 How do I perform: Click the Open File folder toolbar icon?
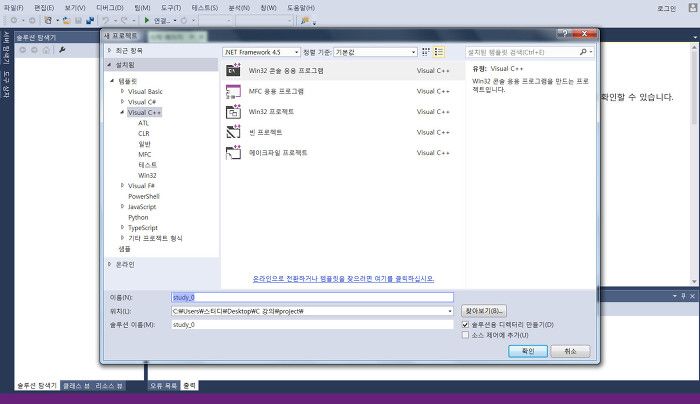click(67, 20)
